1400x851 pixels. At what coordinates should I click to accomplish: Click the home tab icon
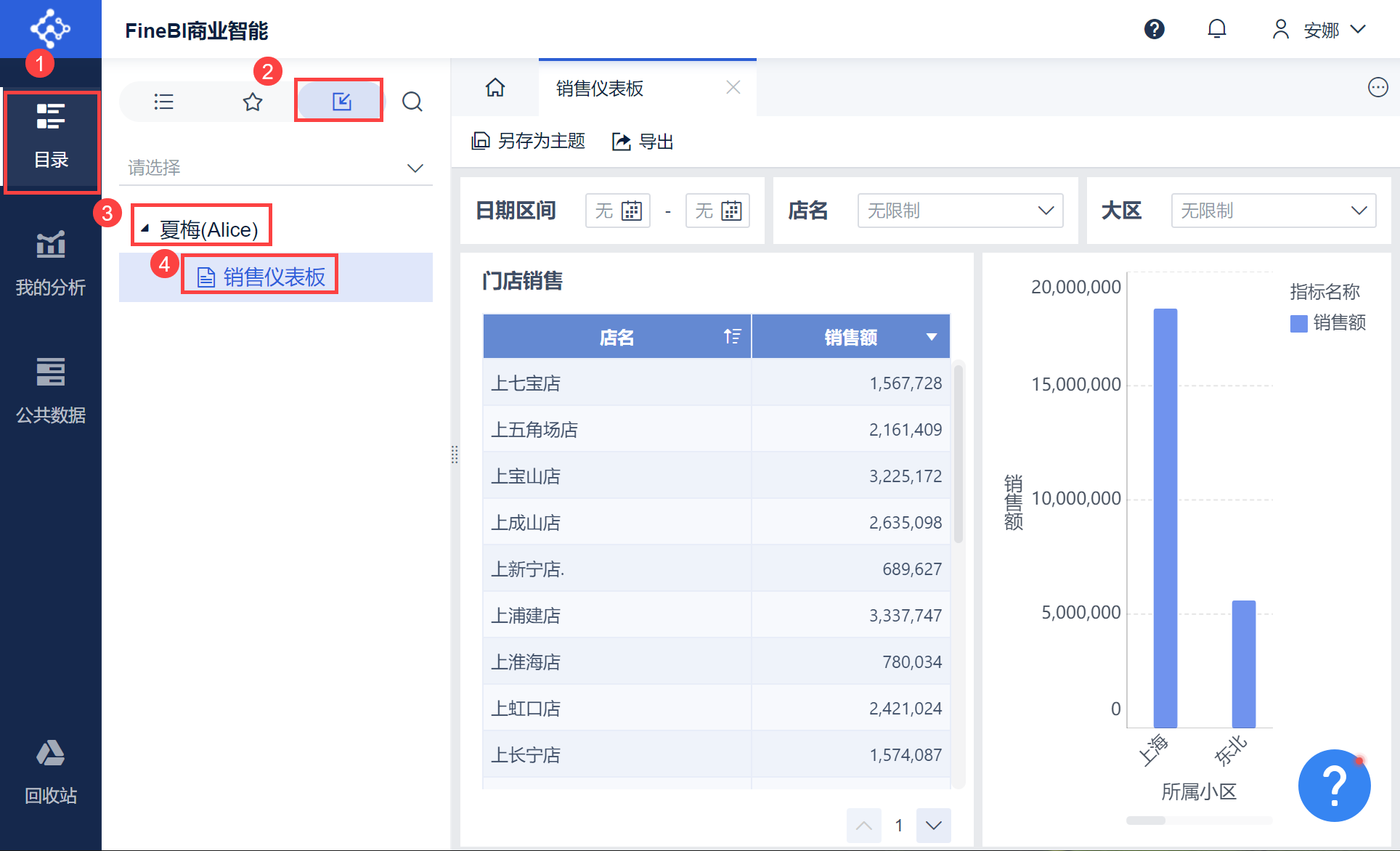coord(495,88)
